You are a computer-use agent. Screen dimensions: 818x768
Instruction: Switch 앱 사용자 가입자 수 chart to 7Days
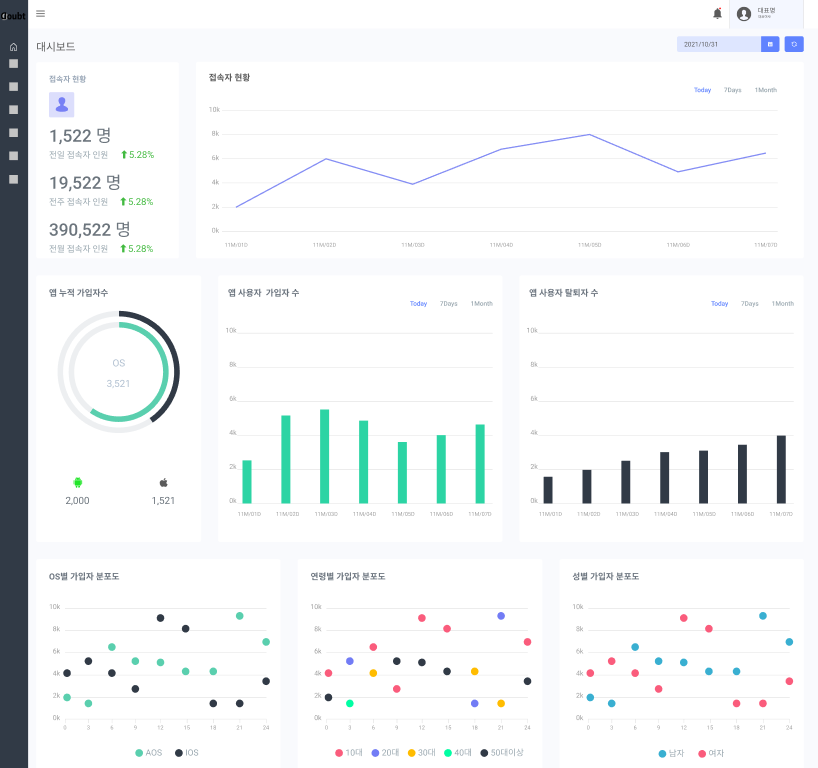click(x=449, y=304)
